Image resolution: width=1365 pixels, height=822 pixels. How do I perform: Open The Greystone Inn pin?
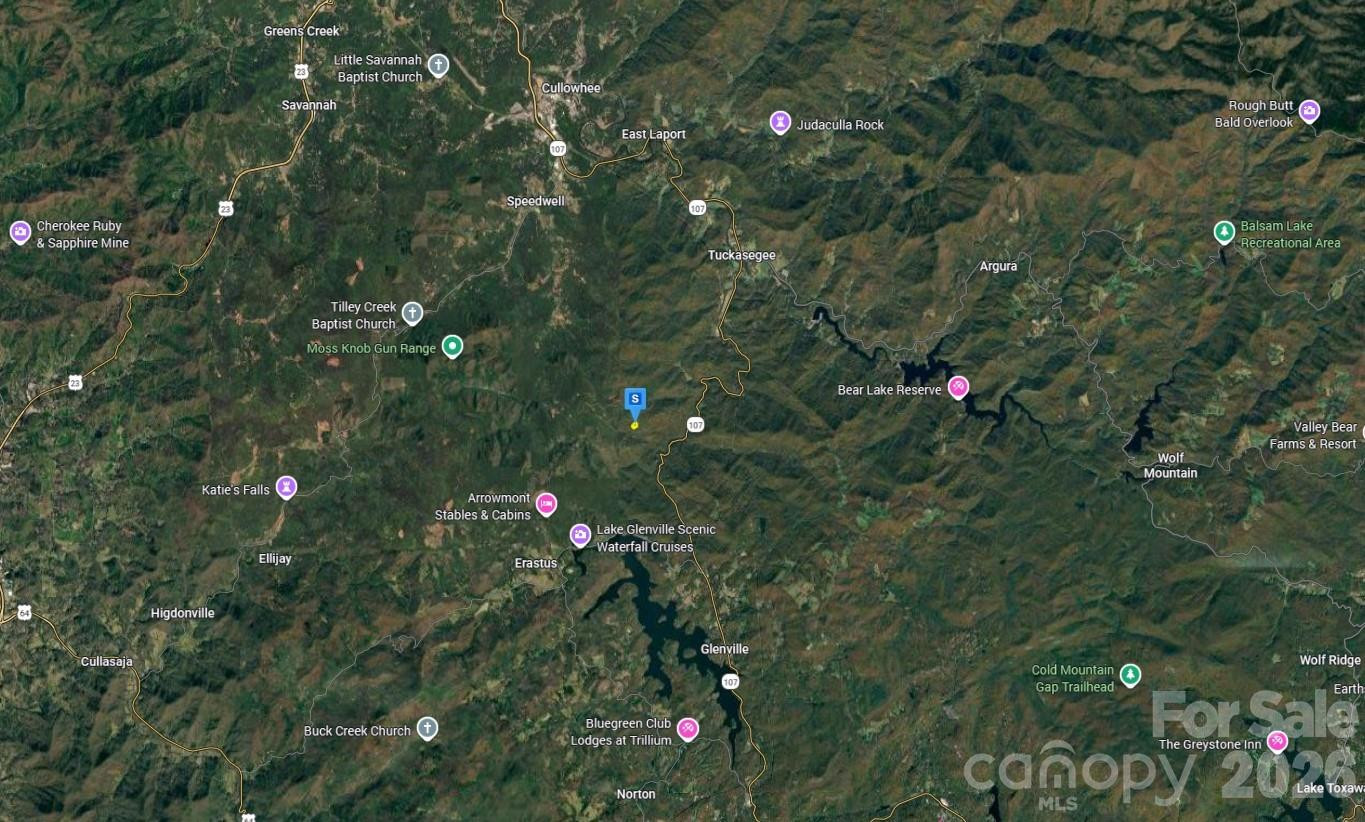(1277, 742)
